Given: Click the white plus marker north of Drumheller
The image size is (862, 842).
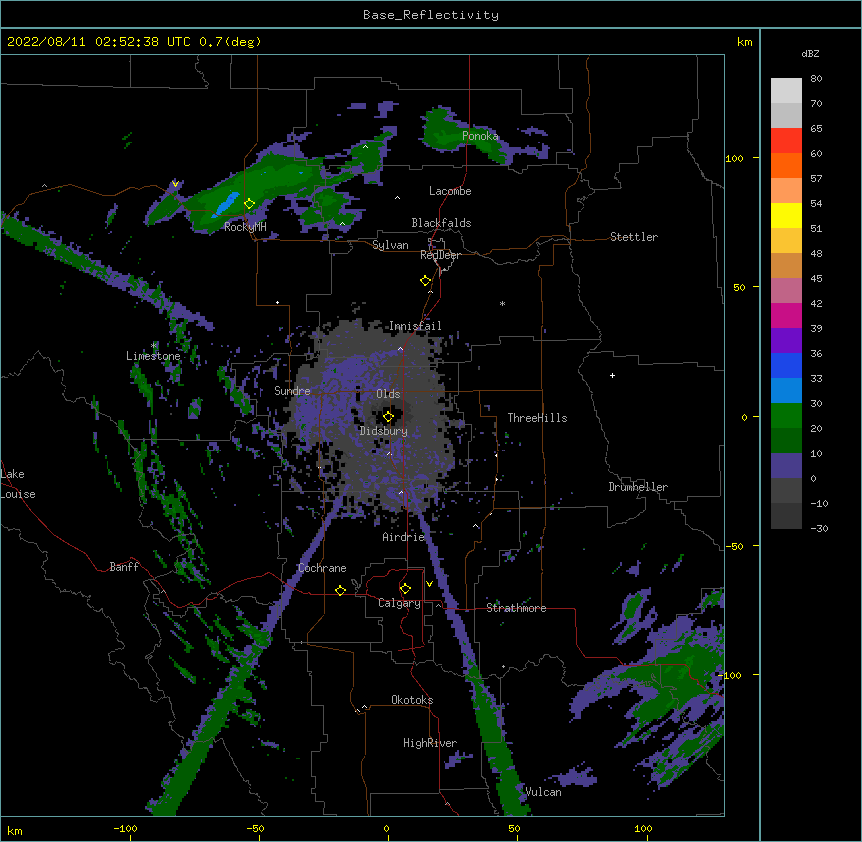Looking at the screenshot, I should pyautogui.click(x=612, y=375).
